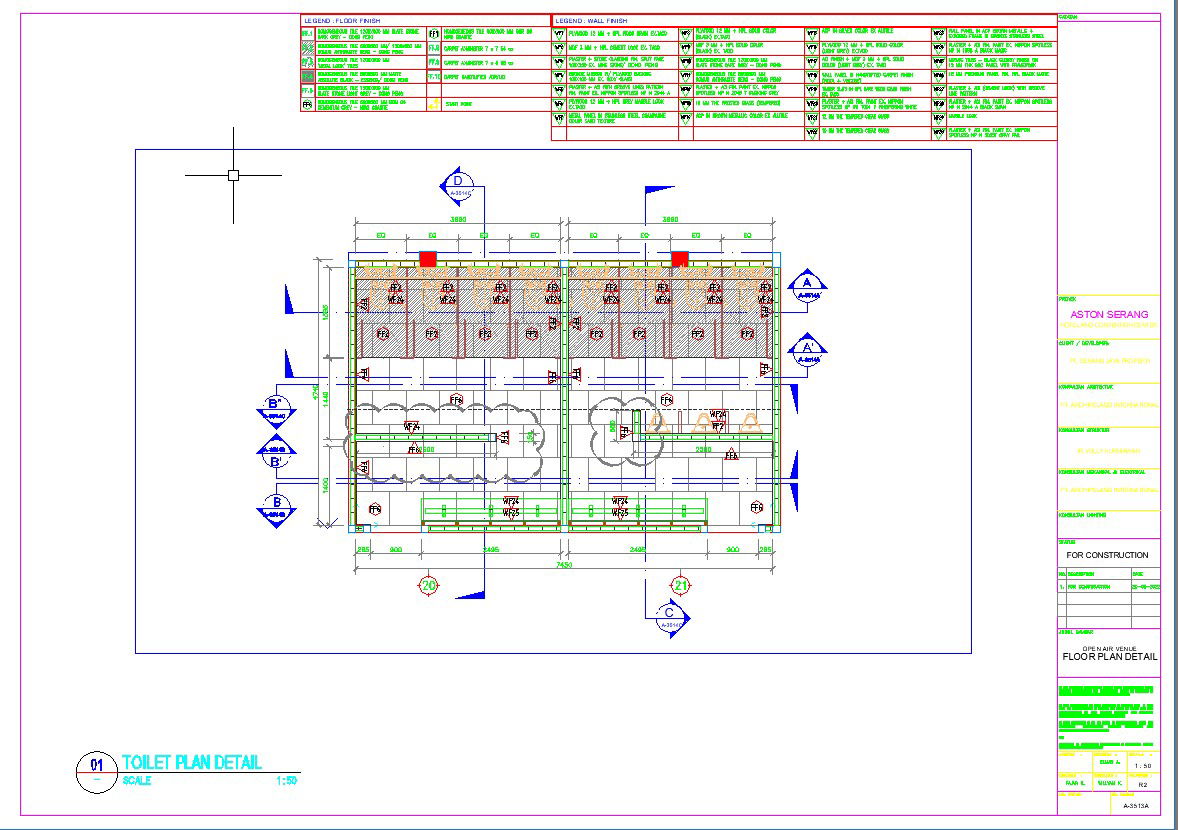The height and width of the screenshot is (830, 1178).
Task: Click the TOILET PLAN DETAIL title text
Action: [x=192, y=762]
